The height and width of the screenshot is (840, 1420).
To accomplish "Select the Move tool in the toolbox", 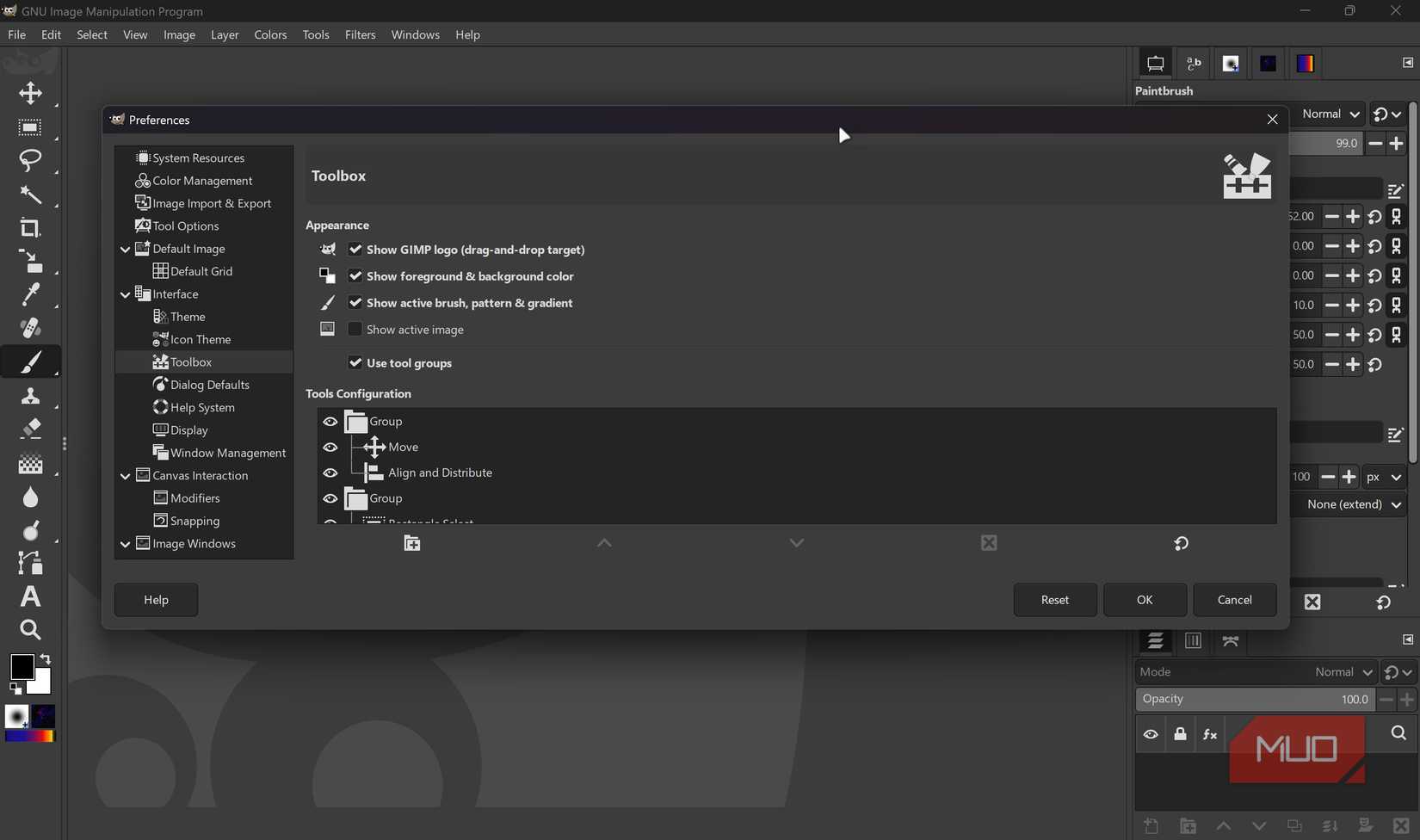I will coord(30,93).
